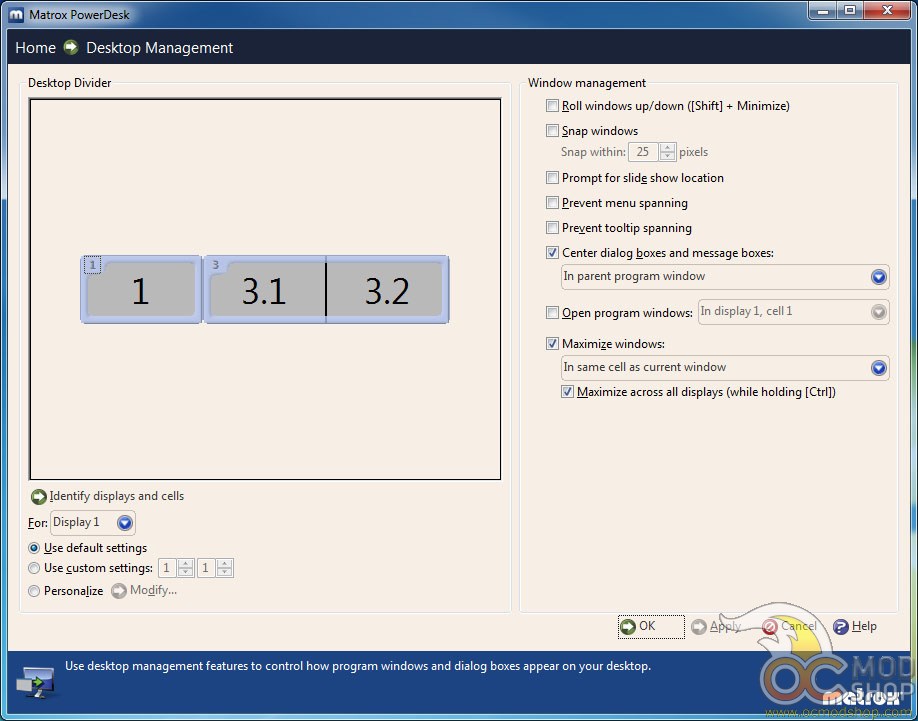Click the green arrow icon for Identify displays
Image resolution: width=918 pixels, height=721 pixels.
[x=39, y=497]
